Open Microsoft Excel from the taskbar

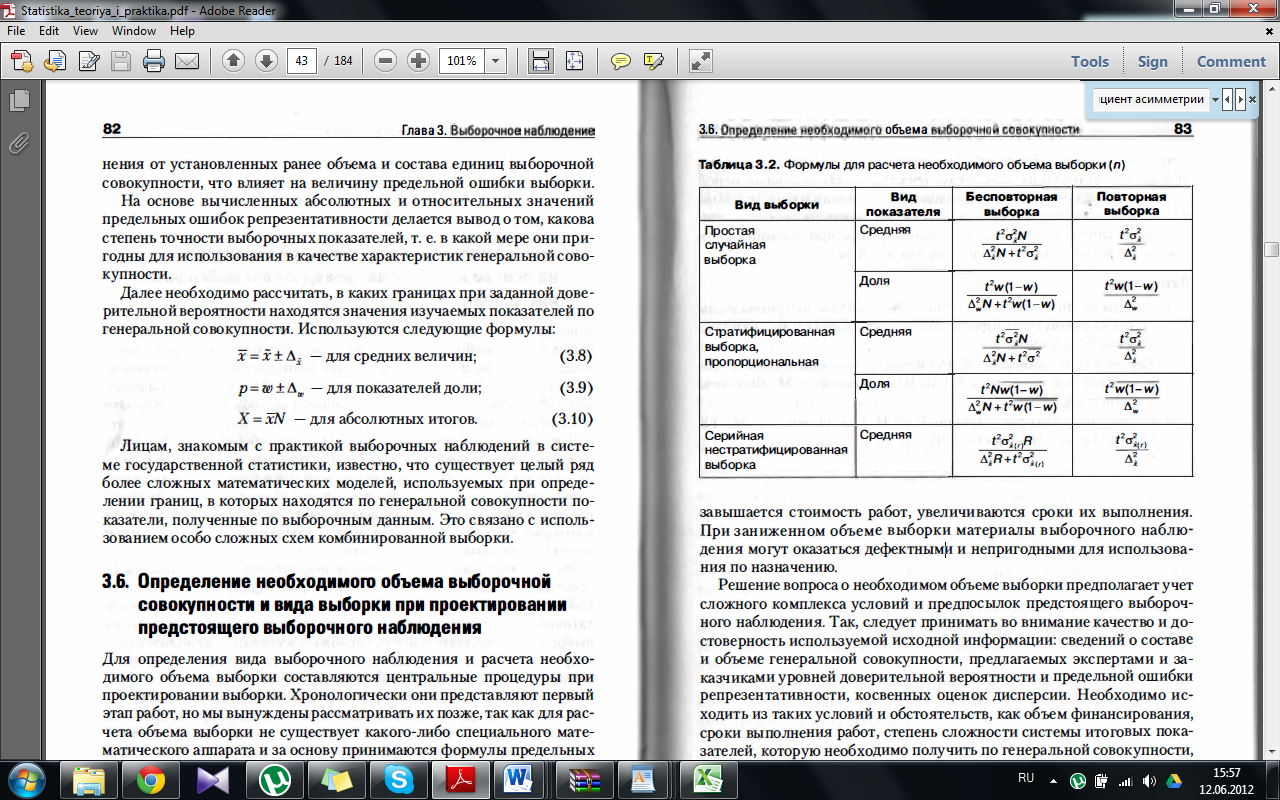coord(708,778)
